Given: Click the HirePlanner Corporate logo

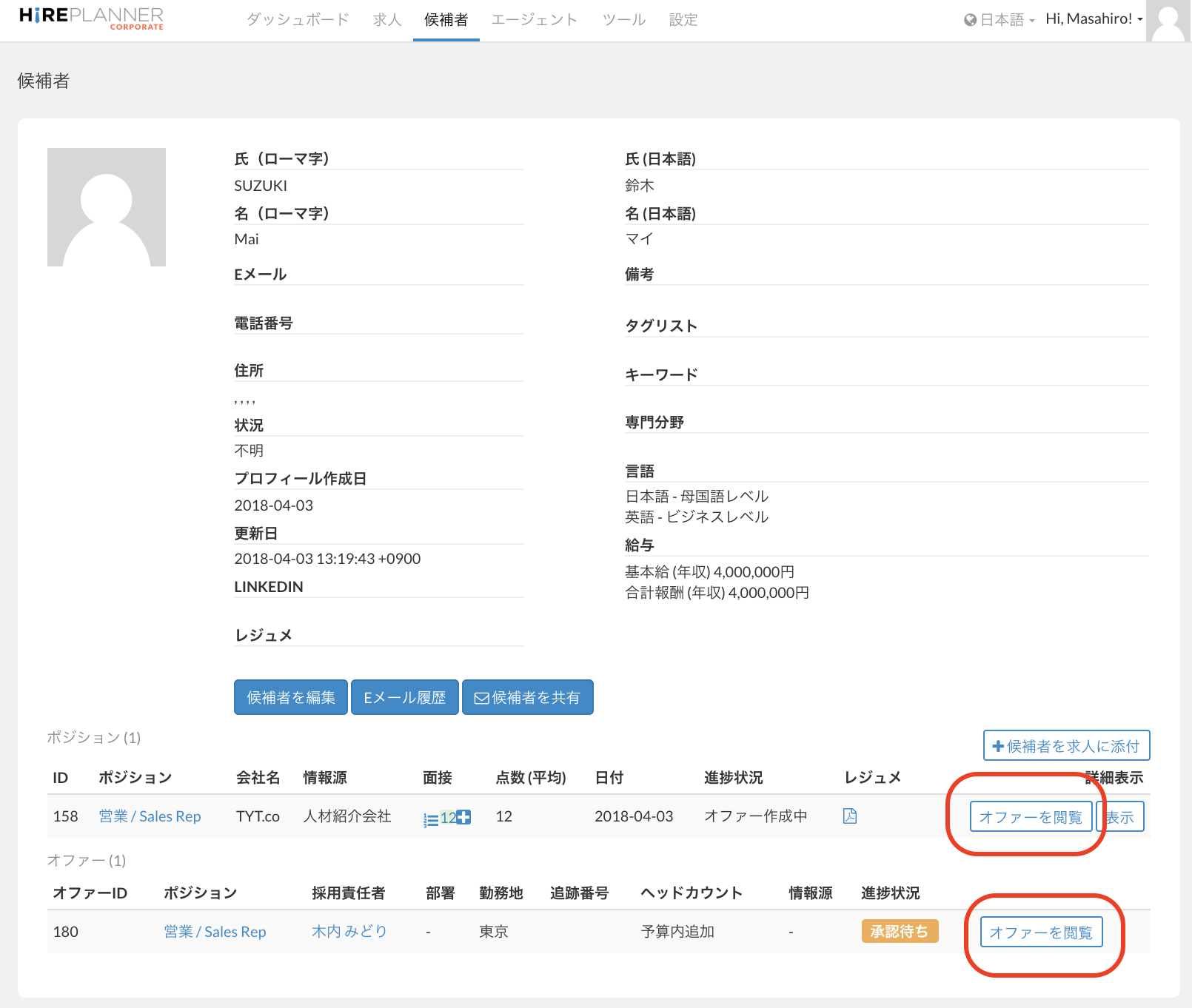Looking at the screenshot, I should coord(91,19).
